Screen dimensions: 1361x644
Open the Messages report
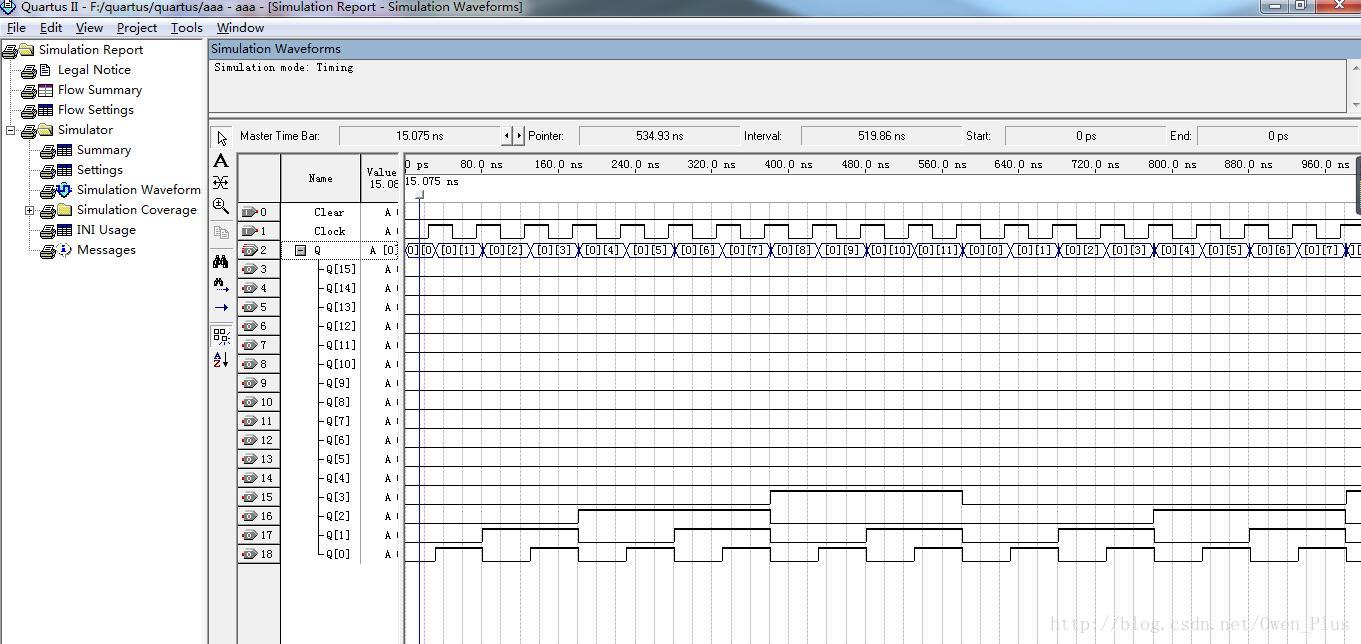pyautogui.click(x=106, y=250)
